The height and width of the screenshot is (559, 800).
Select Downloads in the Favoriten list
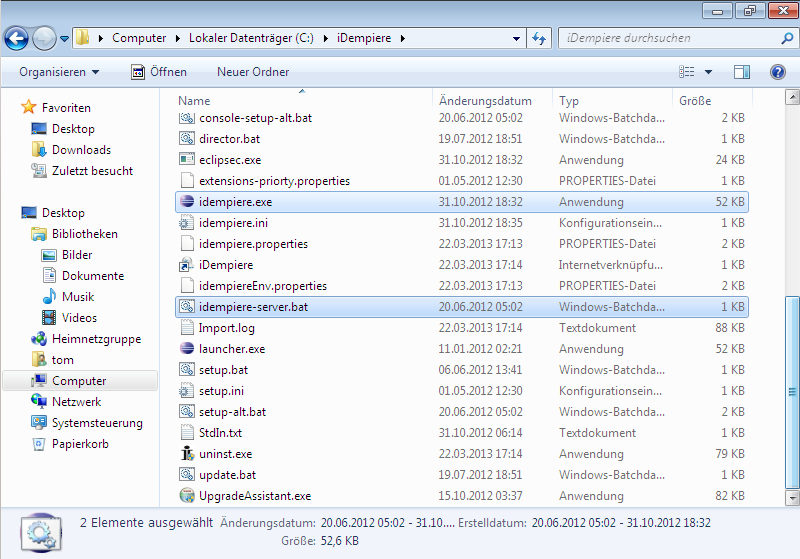[x=81, y=150]
